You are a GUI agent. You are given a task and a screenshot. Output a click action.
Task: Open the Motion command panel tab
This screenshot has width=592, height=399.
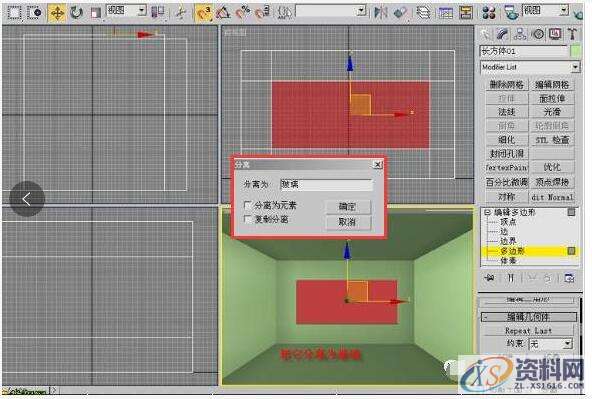tap(538, 34)
